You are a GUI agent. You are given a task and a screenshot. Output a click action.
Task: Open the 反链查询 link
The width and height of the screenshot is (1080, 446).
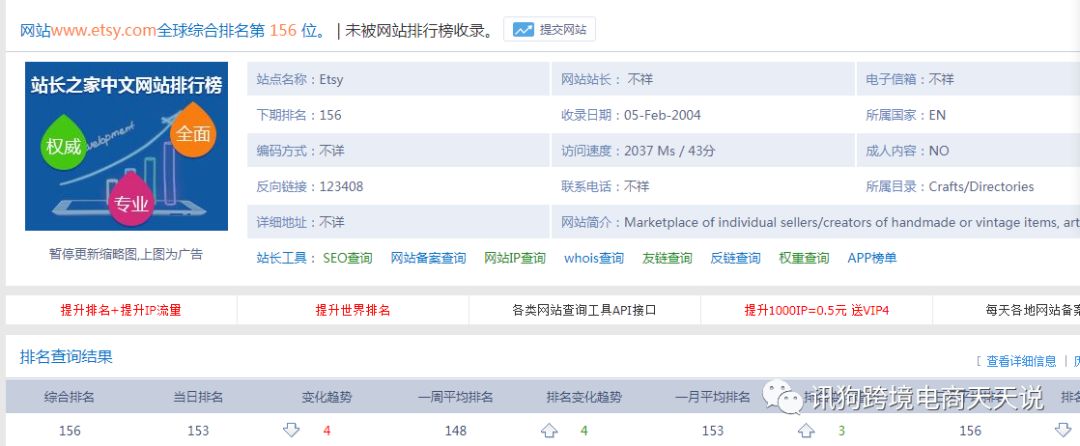pyautogui.click(x=735, y=258)
